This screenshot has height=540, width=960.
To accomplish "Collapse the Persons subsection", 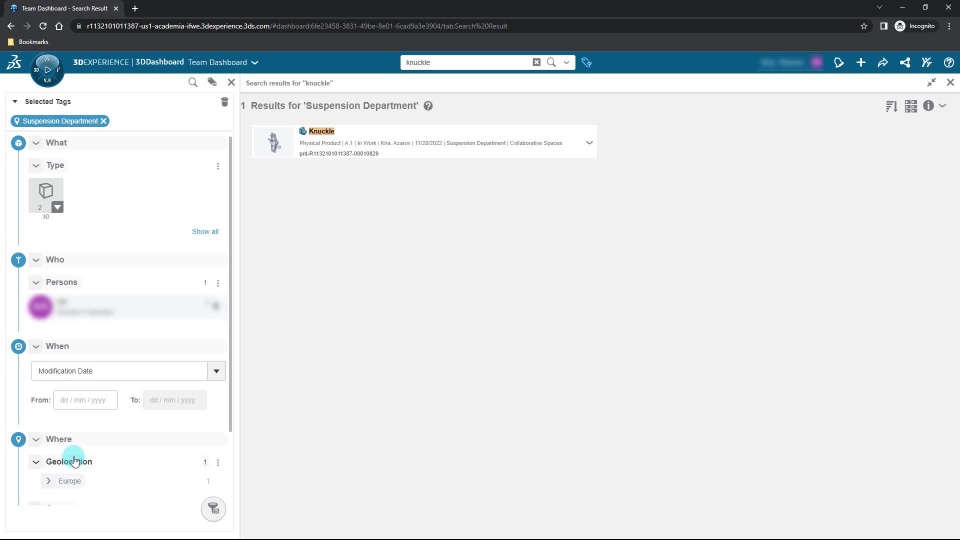I will coord(36,282).
